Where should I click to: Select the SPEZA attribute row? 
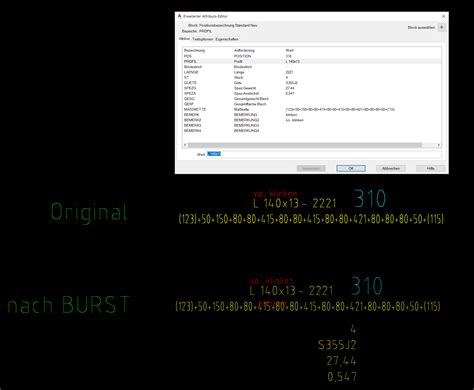pos(312,93)
